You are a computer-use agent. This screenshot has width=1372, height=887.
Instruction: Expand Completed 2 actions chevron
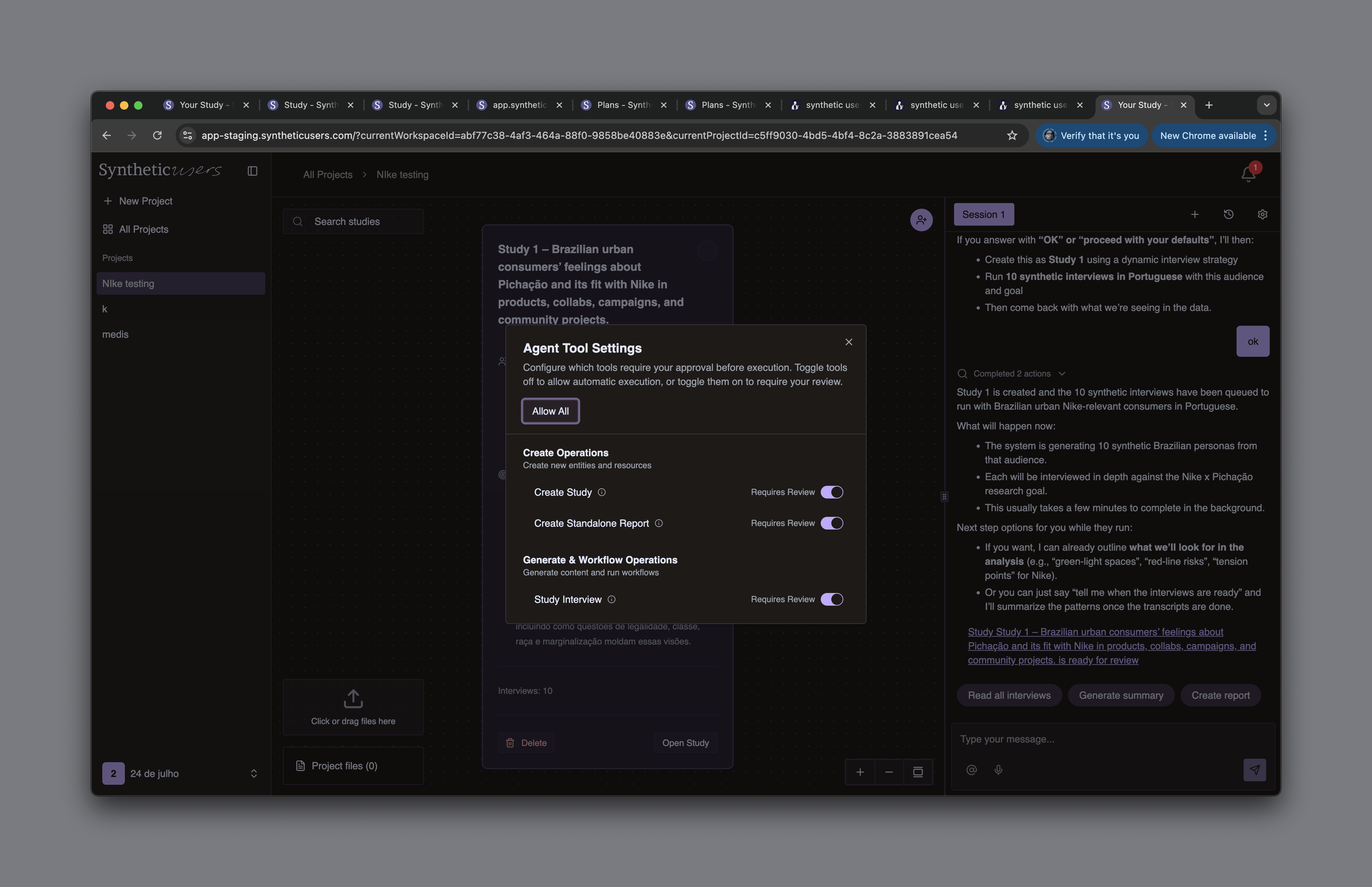[x=1062, y=374]
